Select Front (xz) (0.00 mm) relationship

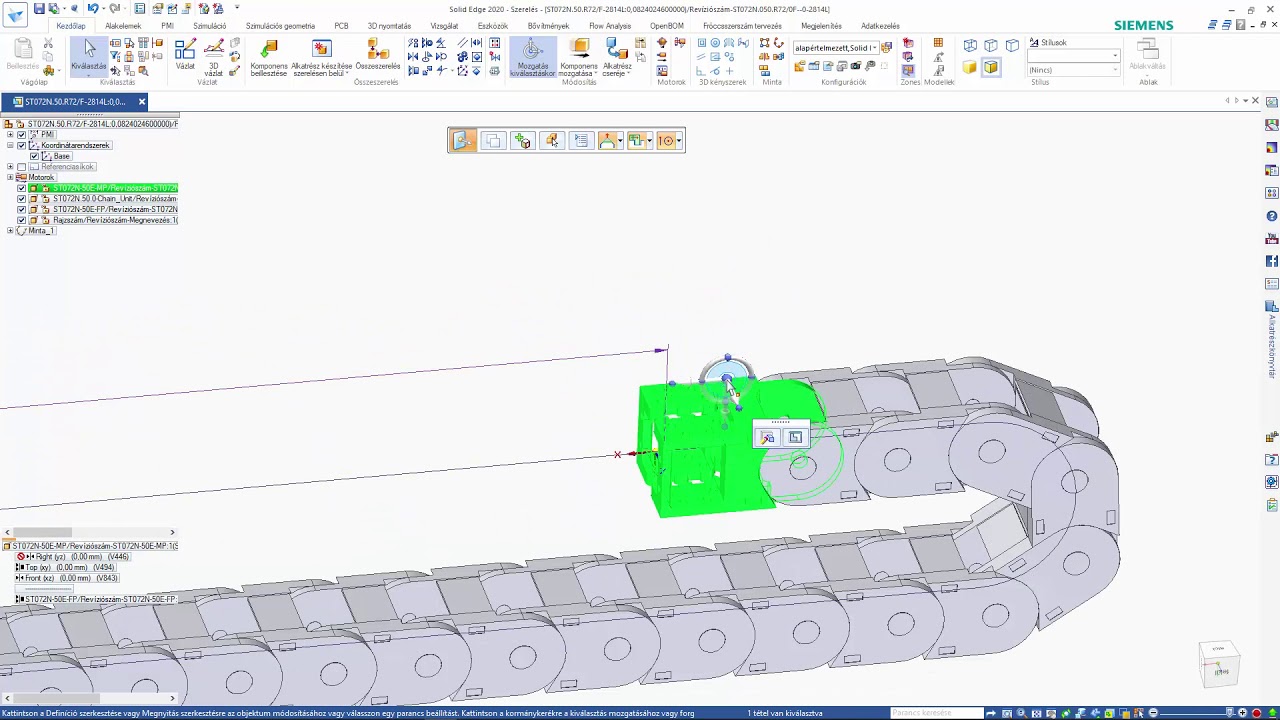coord(68,578)
